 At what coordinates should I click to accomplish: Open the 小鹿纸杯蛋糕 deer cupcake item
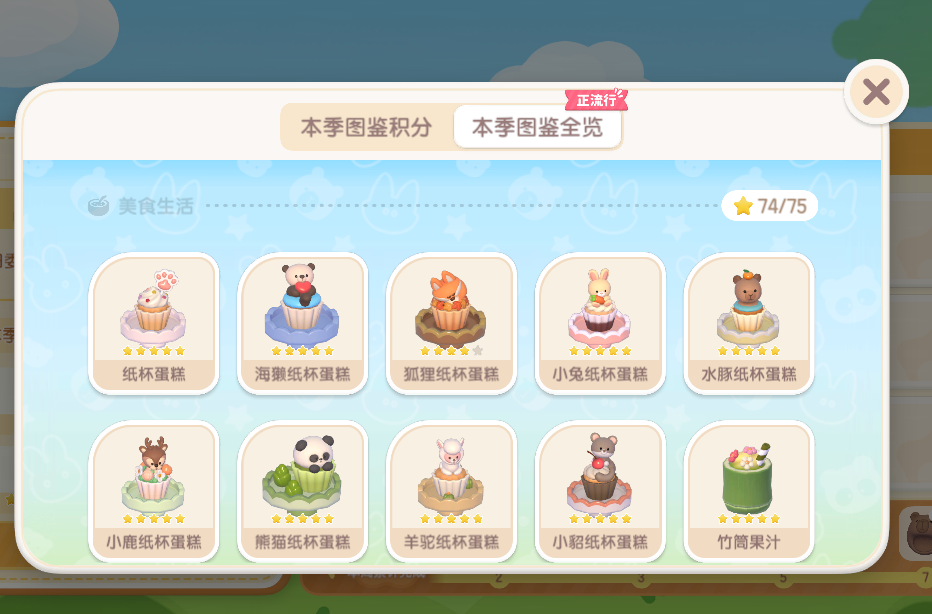coord(154,492)
